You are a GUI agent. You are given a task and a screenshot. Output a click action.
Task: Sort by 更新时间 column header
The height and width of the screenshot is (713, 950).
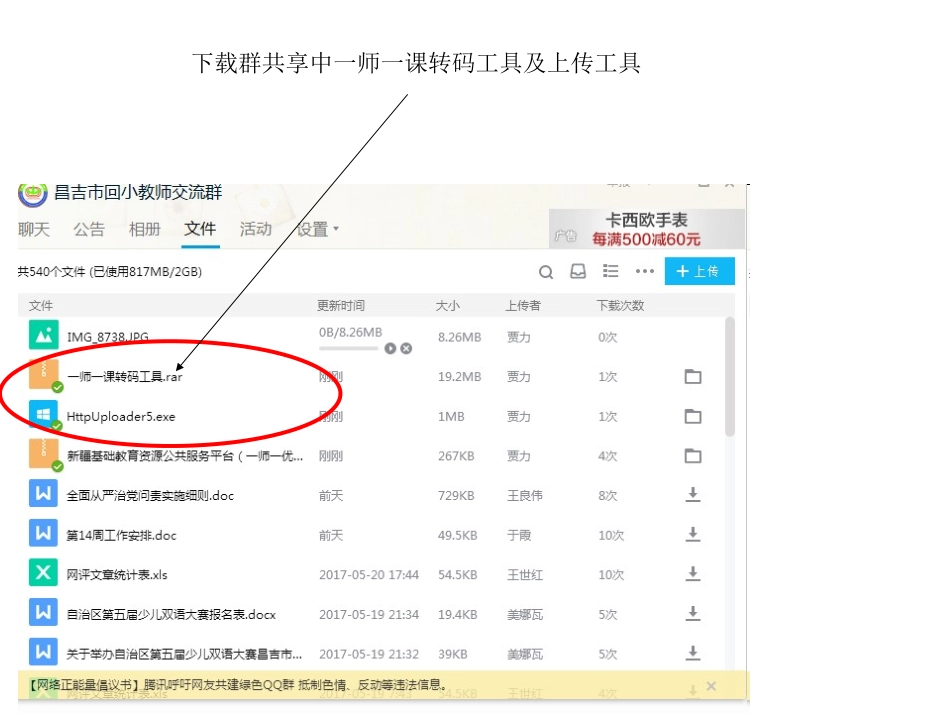coord(341,305)
